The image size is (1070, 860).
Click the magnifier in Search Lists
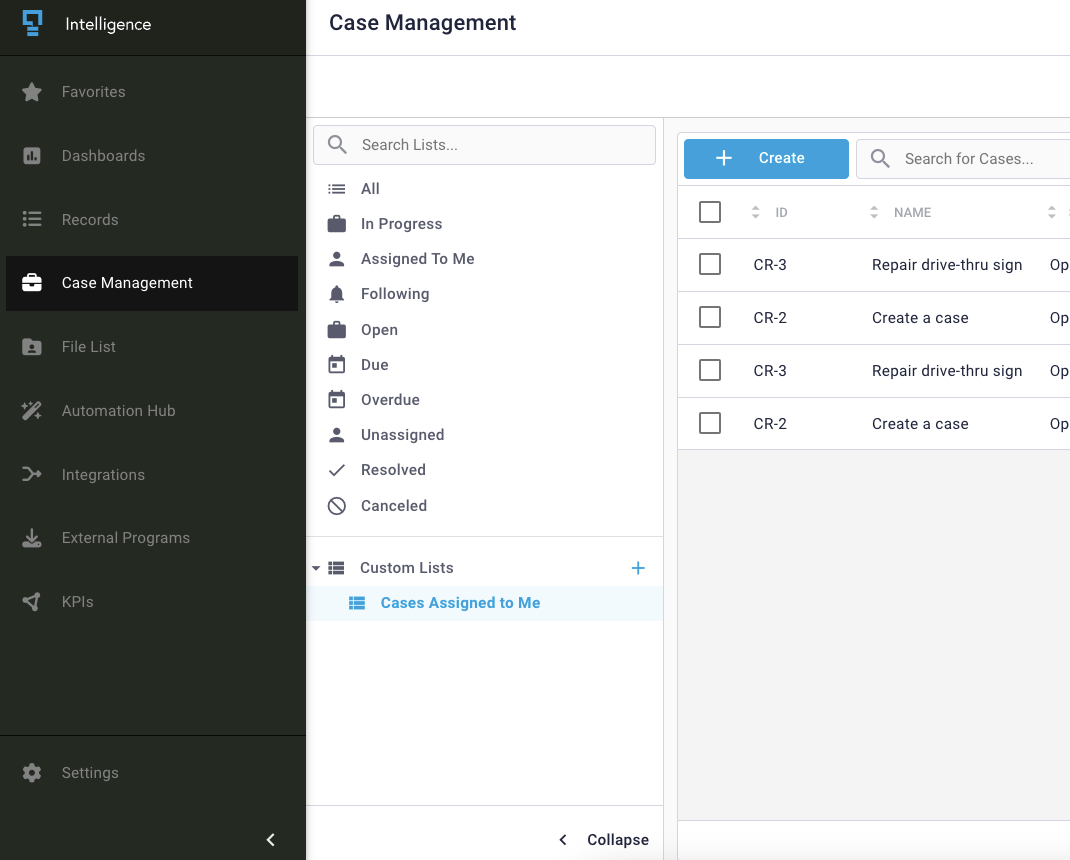[337, 144]
